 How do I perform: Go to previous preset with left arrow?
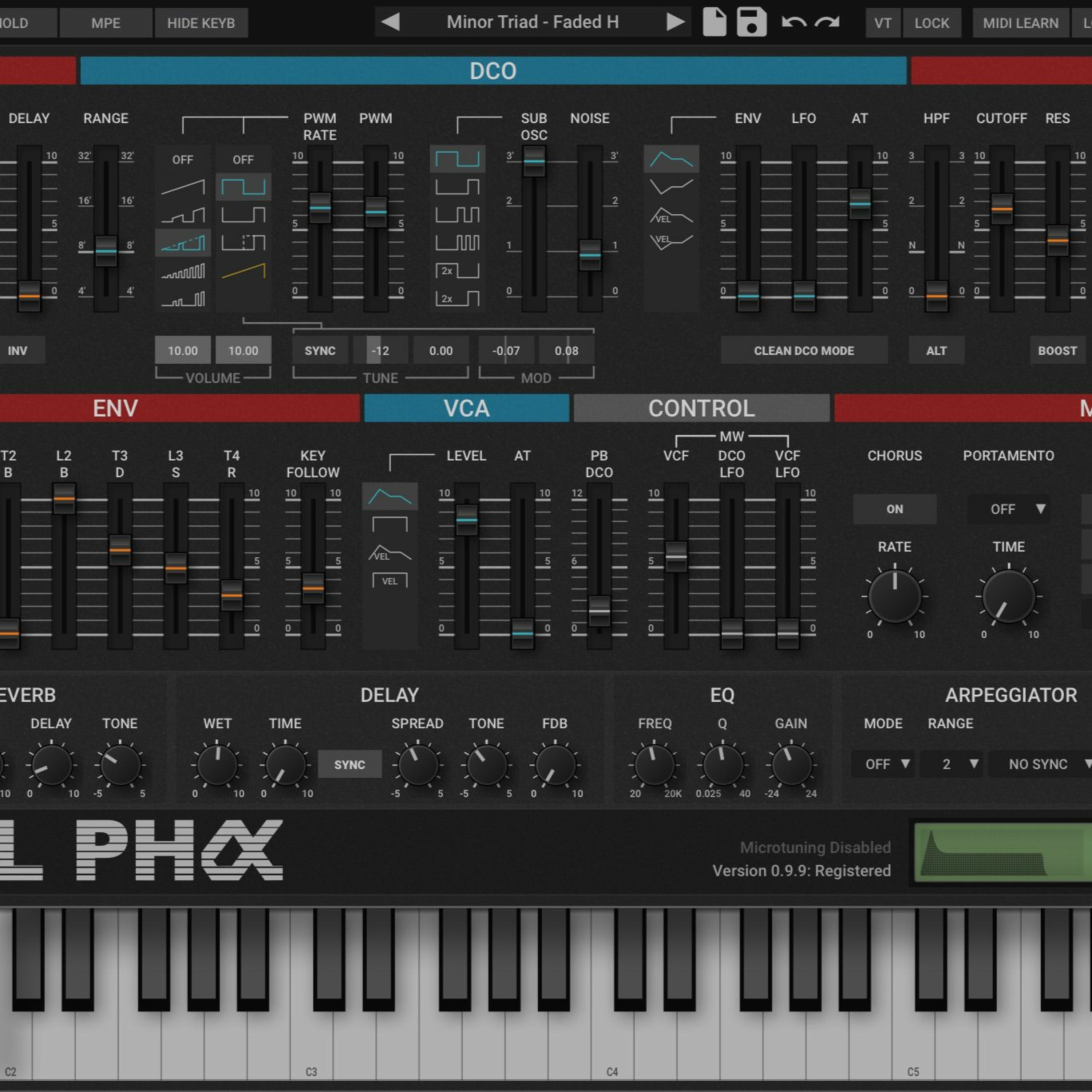pos(391,23)
